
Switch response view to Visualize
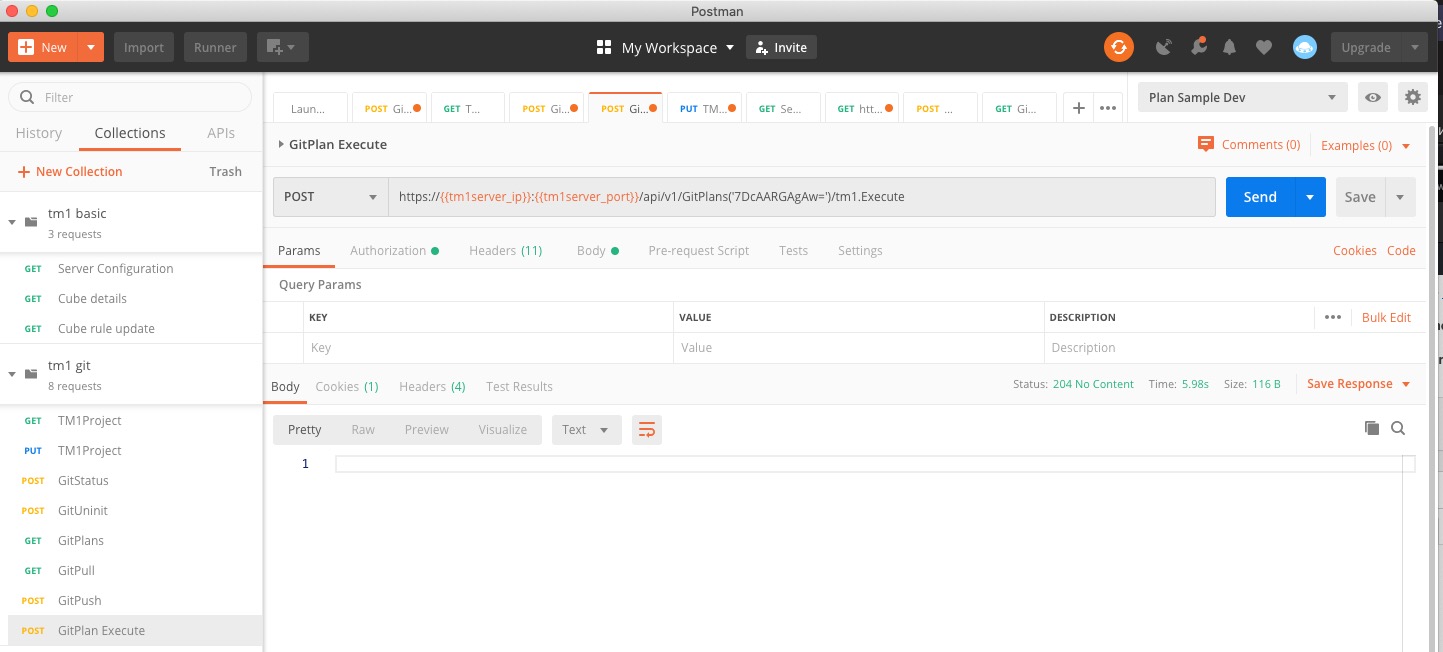click(503, 430)
